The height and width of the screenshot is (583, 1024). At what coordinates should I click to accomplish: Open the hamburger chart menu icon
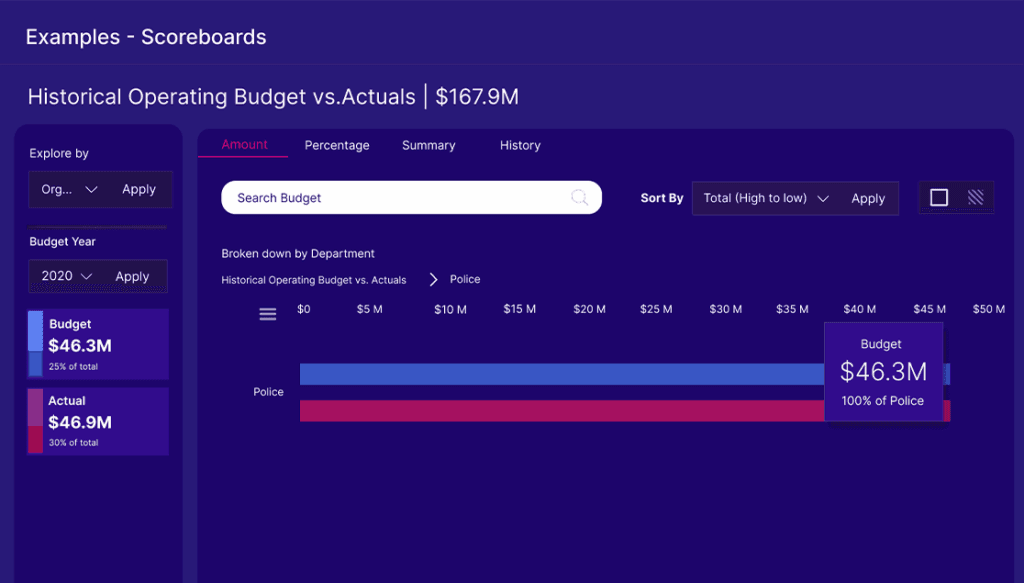click(268, 314)
